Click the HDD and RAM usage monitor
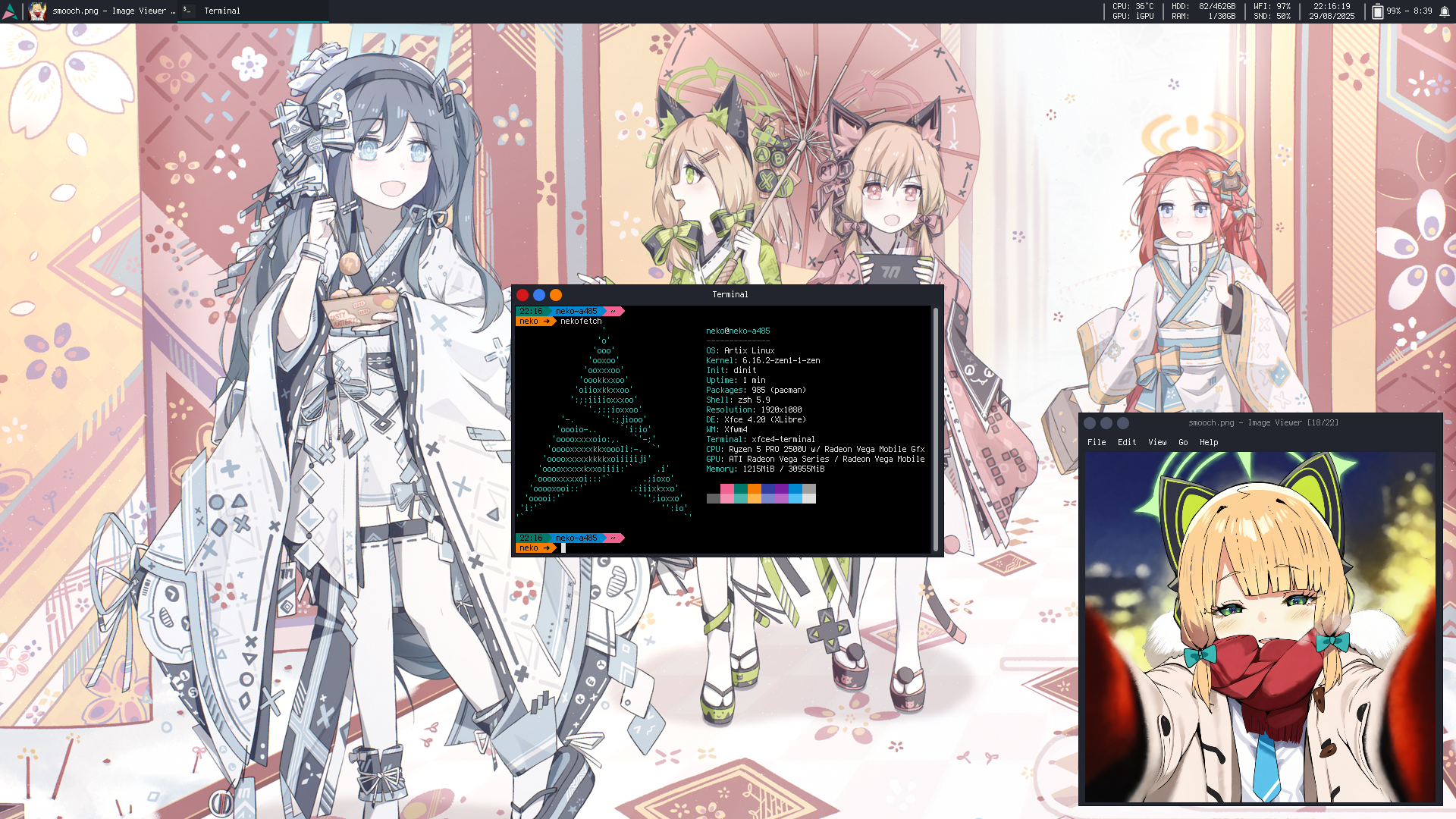 click(1203, 11)
